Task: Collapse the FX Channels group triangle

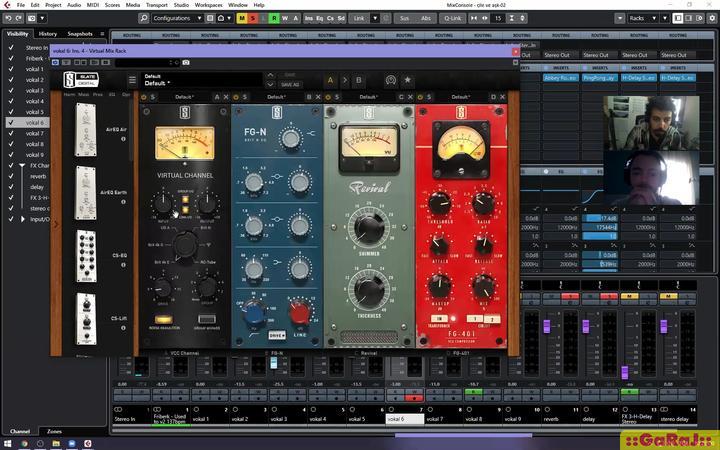Action: [22, 165]
